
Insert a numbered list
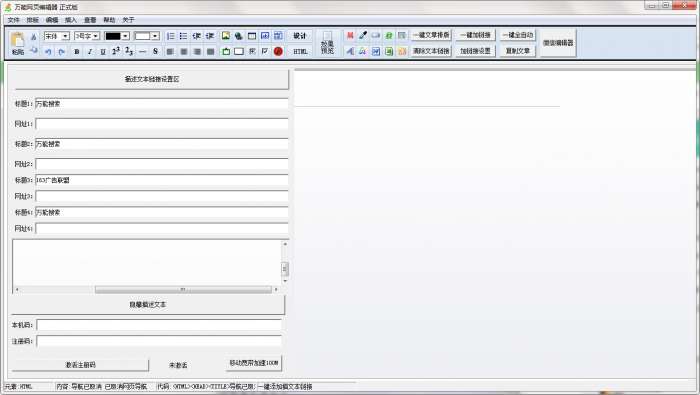click(171, 36)
